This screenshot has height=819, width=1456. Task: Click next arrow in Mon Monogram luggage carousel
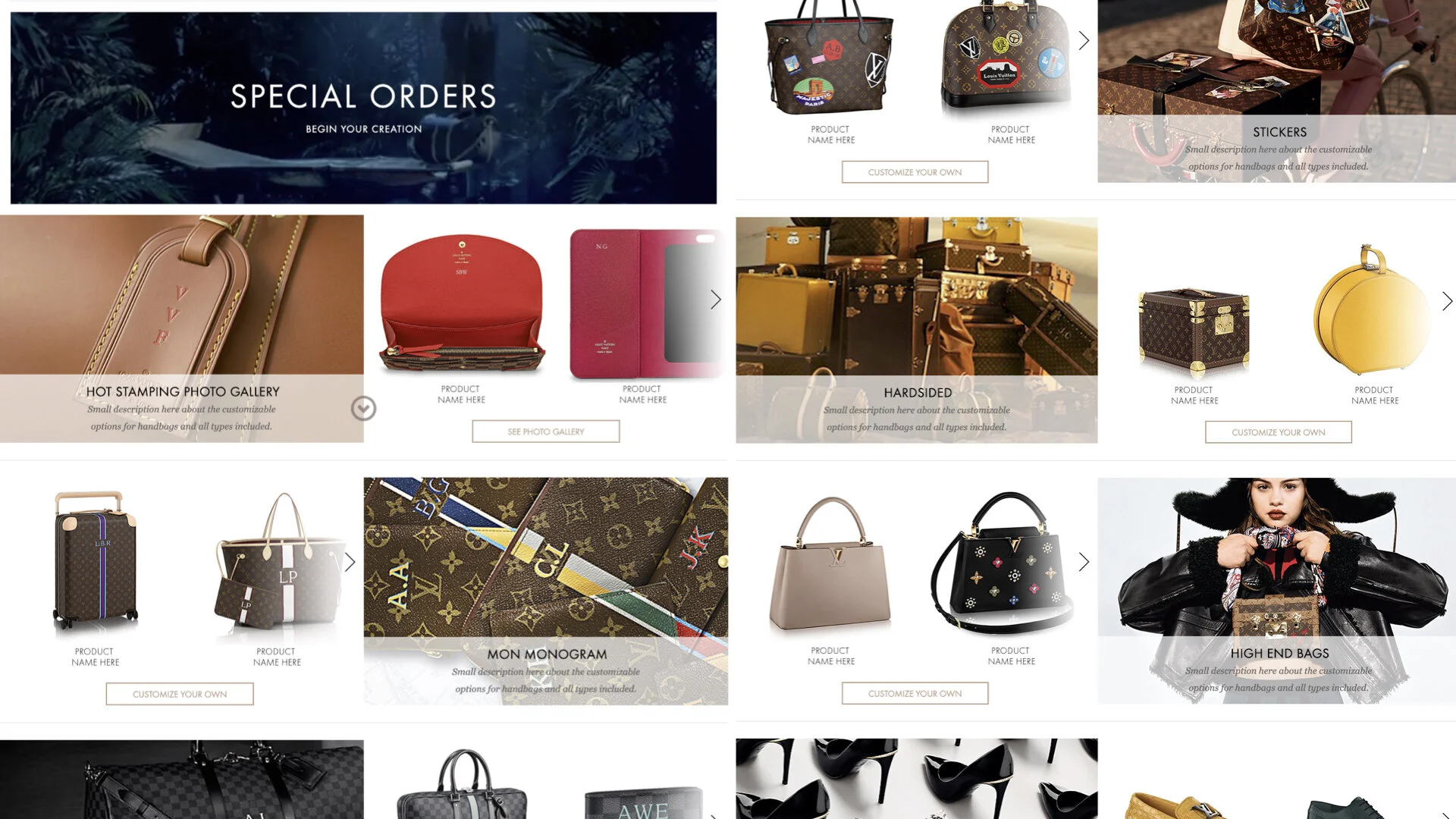point(350,562)
